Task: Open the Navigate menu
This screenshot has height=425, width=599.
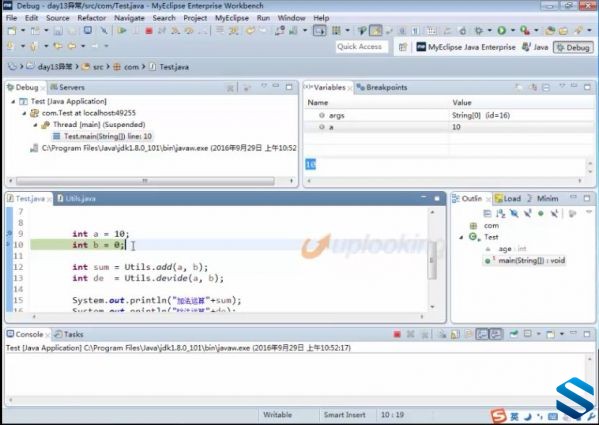Action: (129, 18)
